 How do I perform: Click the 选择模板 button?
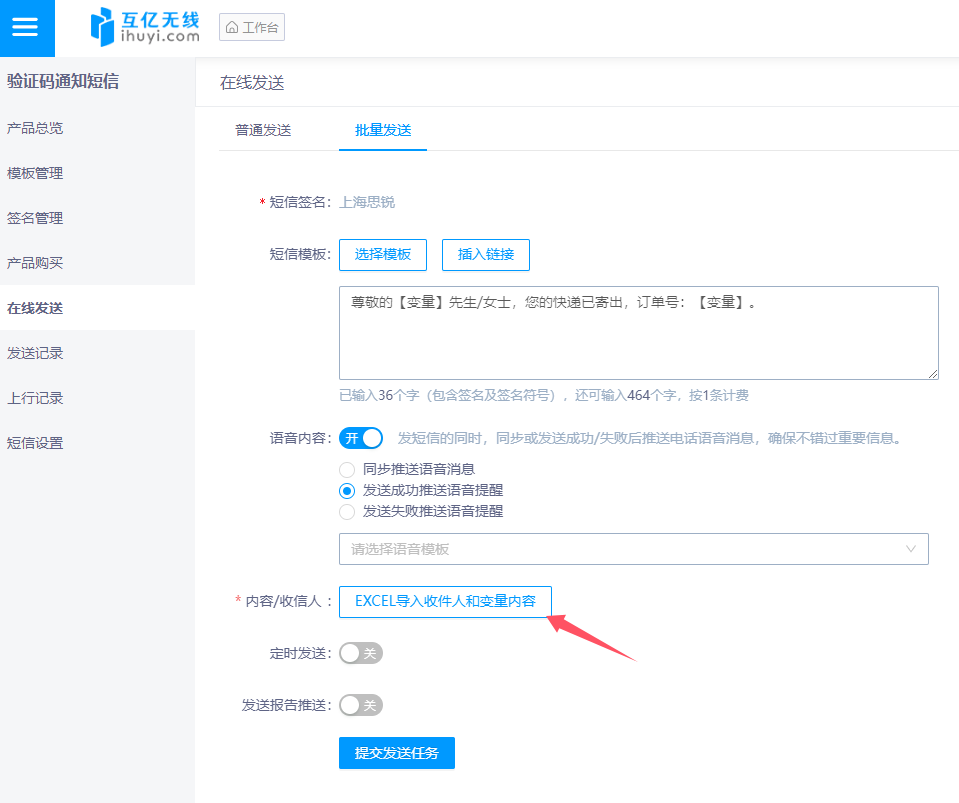(x=383, y=255)
